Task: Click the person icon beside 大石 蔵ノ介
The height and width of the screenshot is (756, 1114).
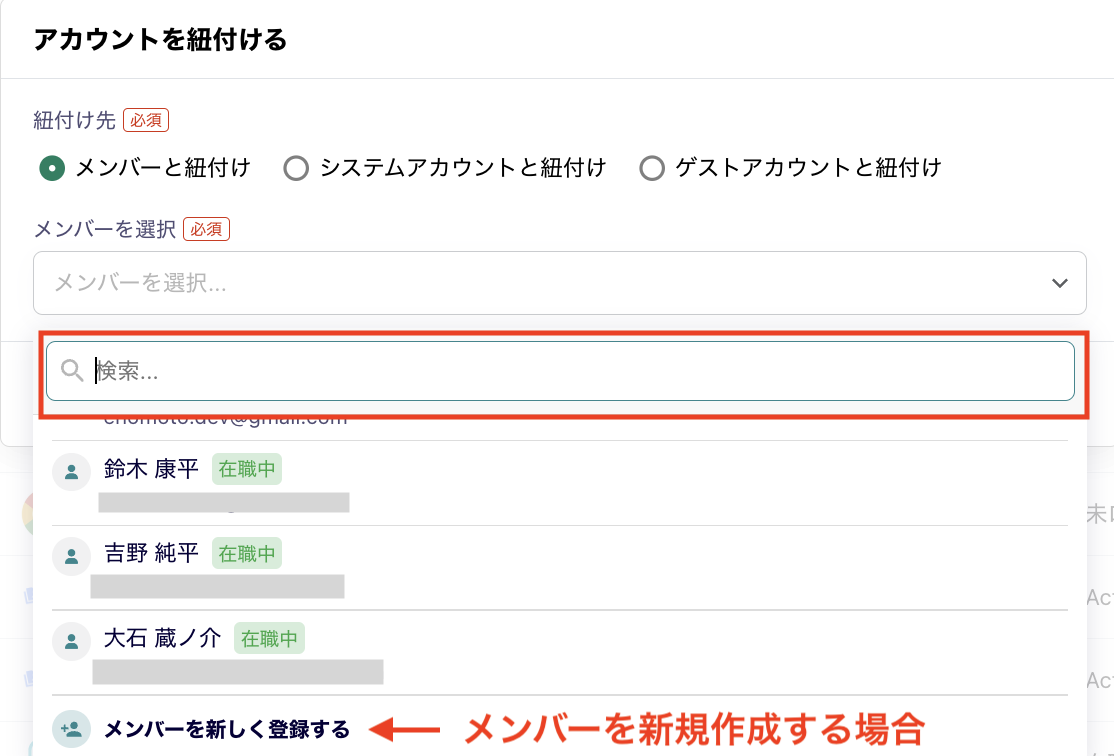Action: tap(70, 640)
